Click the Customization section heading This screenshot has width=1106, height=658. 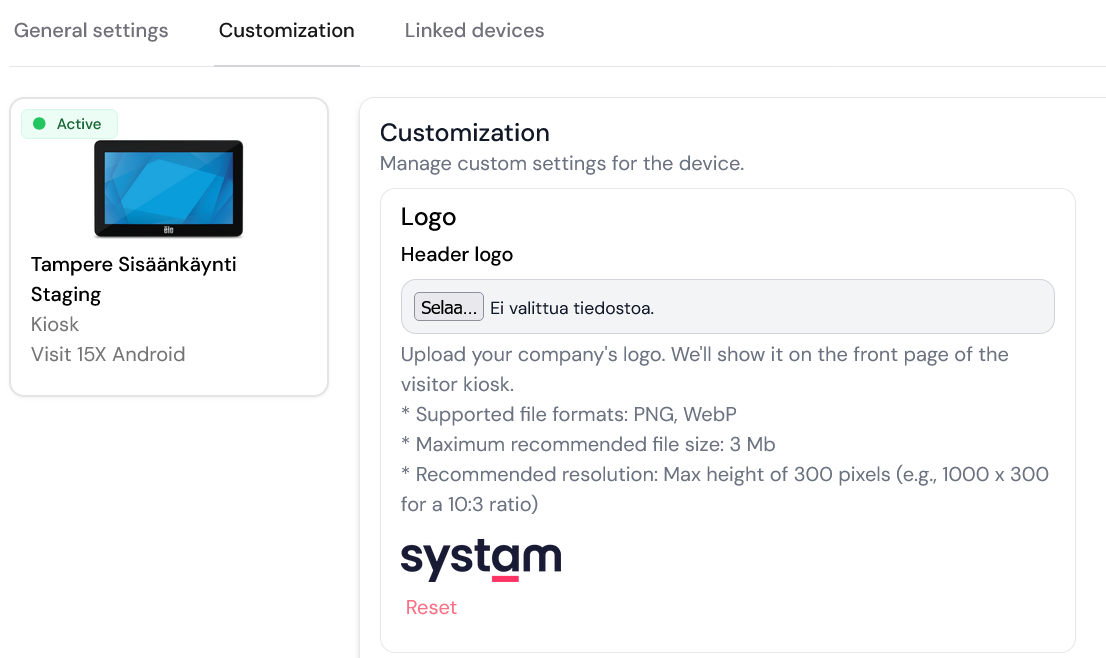[465, 133]
